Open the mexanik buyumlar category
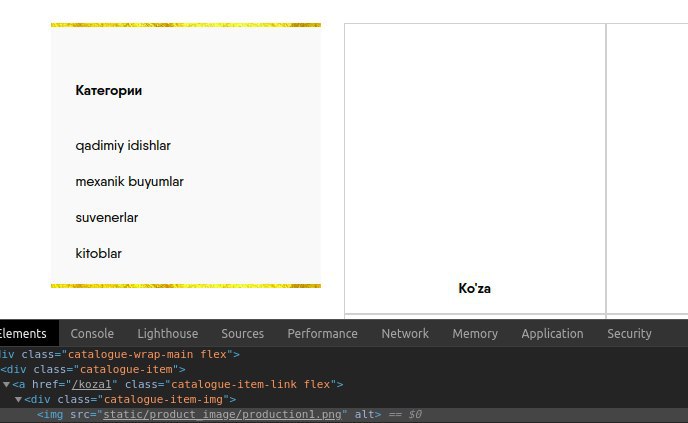 click(129, 182)
